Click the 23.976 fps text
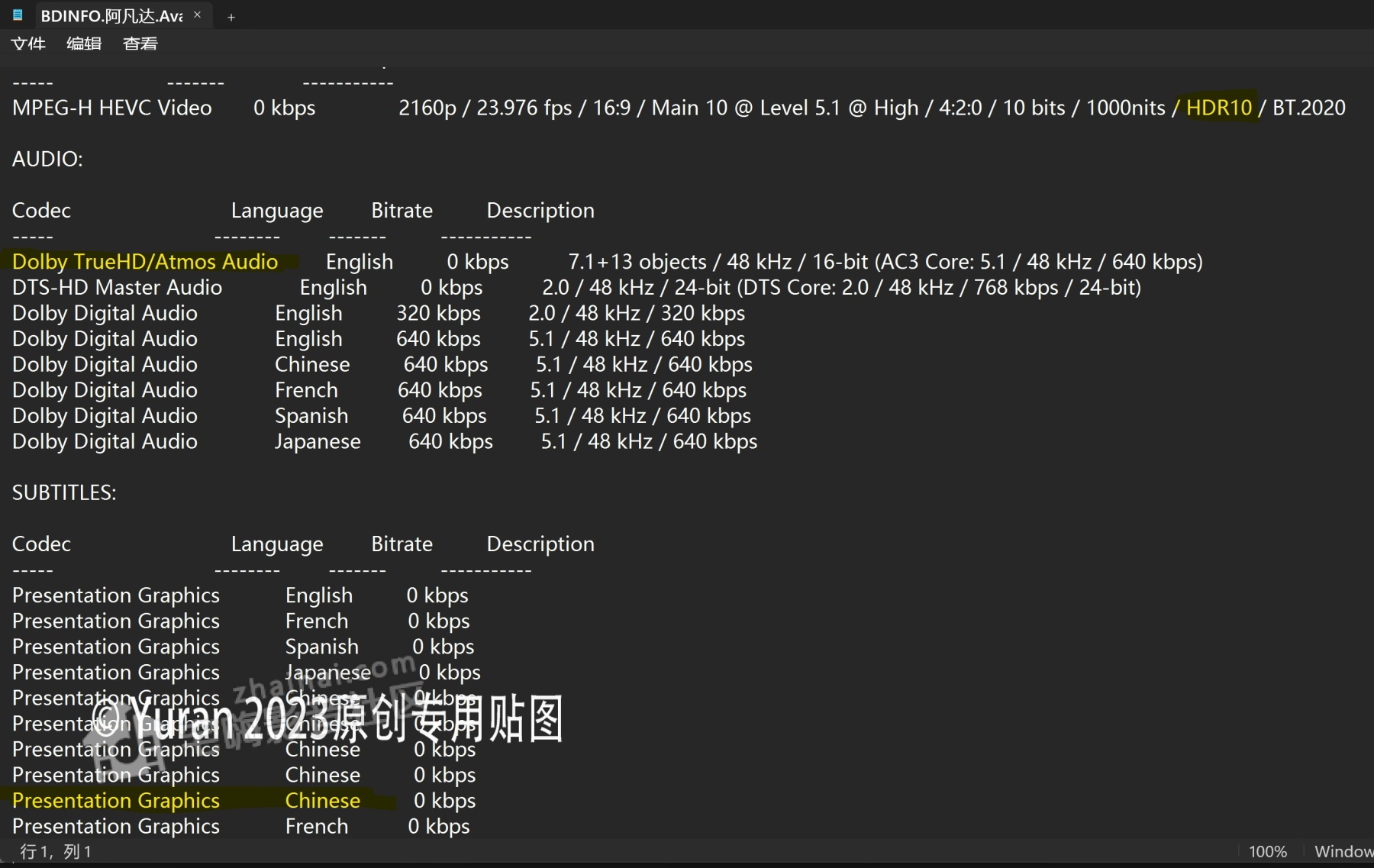The width and height of the screenshot is (1374, 868). click(524, 108)
